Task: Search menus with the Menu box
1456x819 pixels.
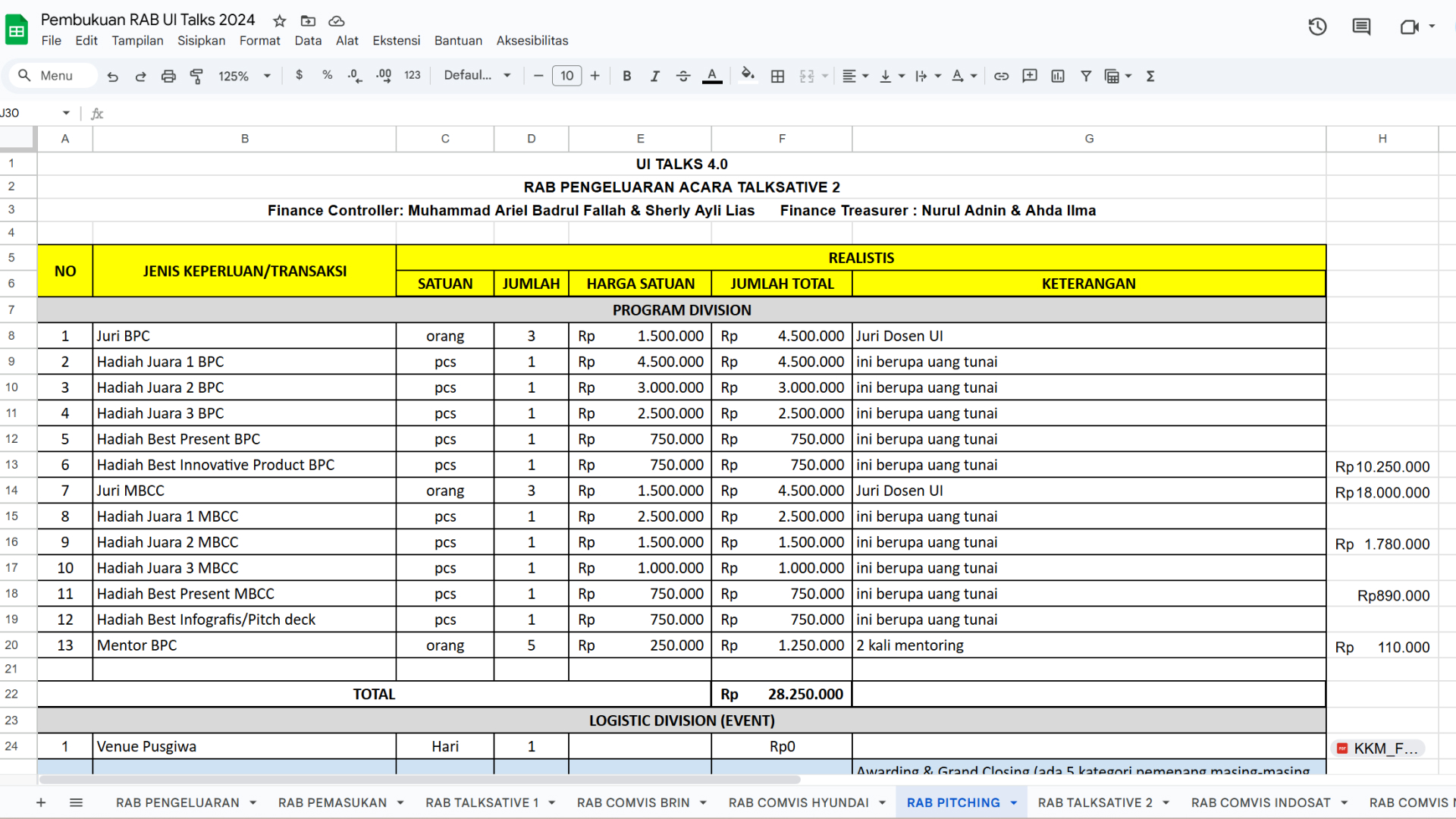Action: pos(53,76)
